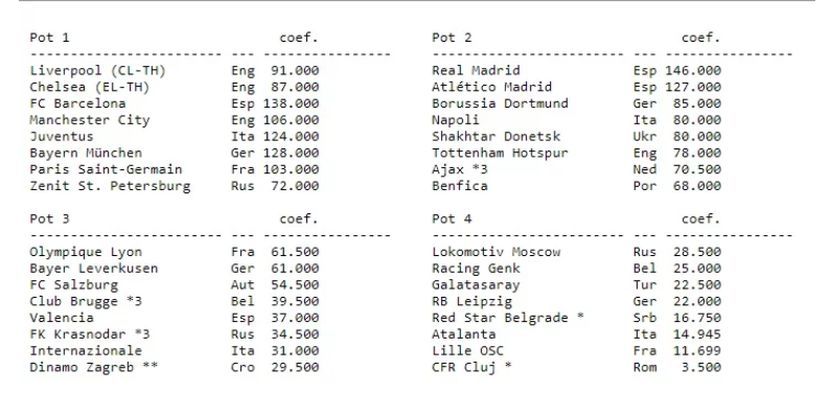Image resolution: width=830 pixels, height=417 pixels.
Task: Click Real Madrid in Pot 2
Action: (475, 71)
